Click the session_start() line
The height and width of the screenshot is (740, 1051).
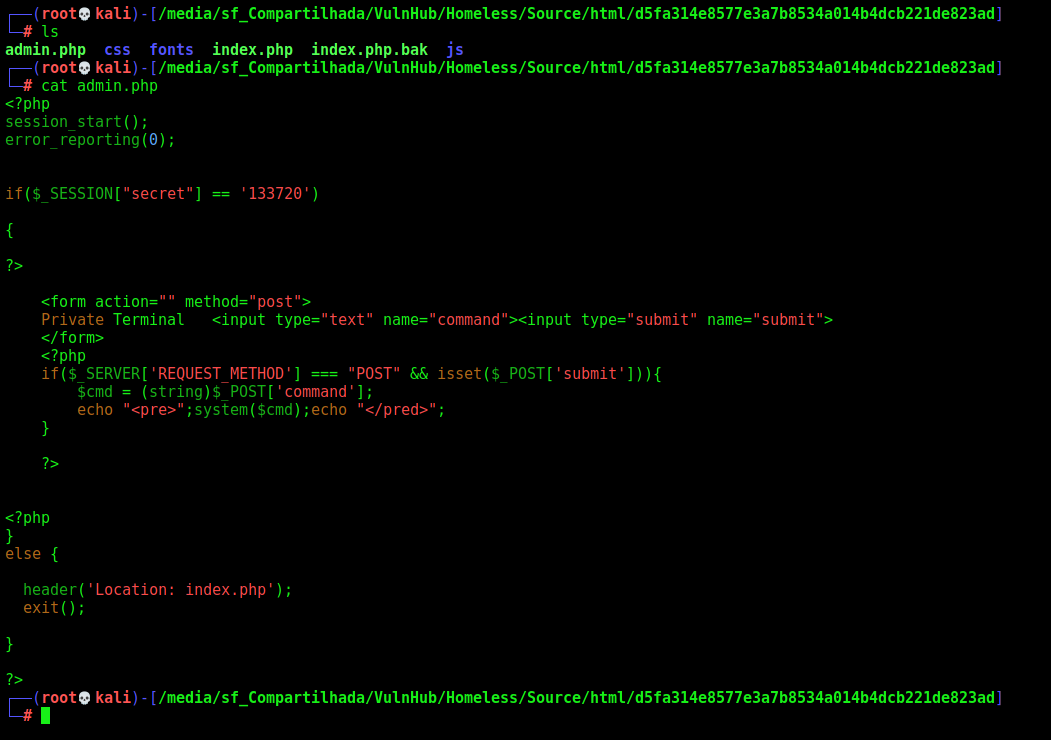(x=76, y=122)
